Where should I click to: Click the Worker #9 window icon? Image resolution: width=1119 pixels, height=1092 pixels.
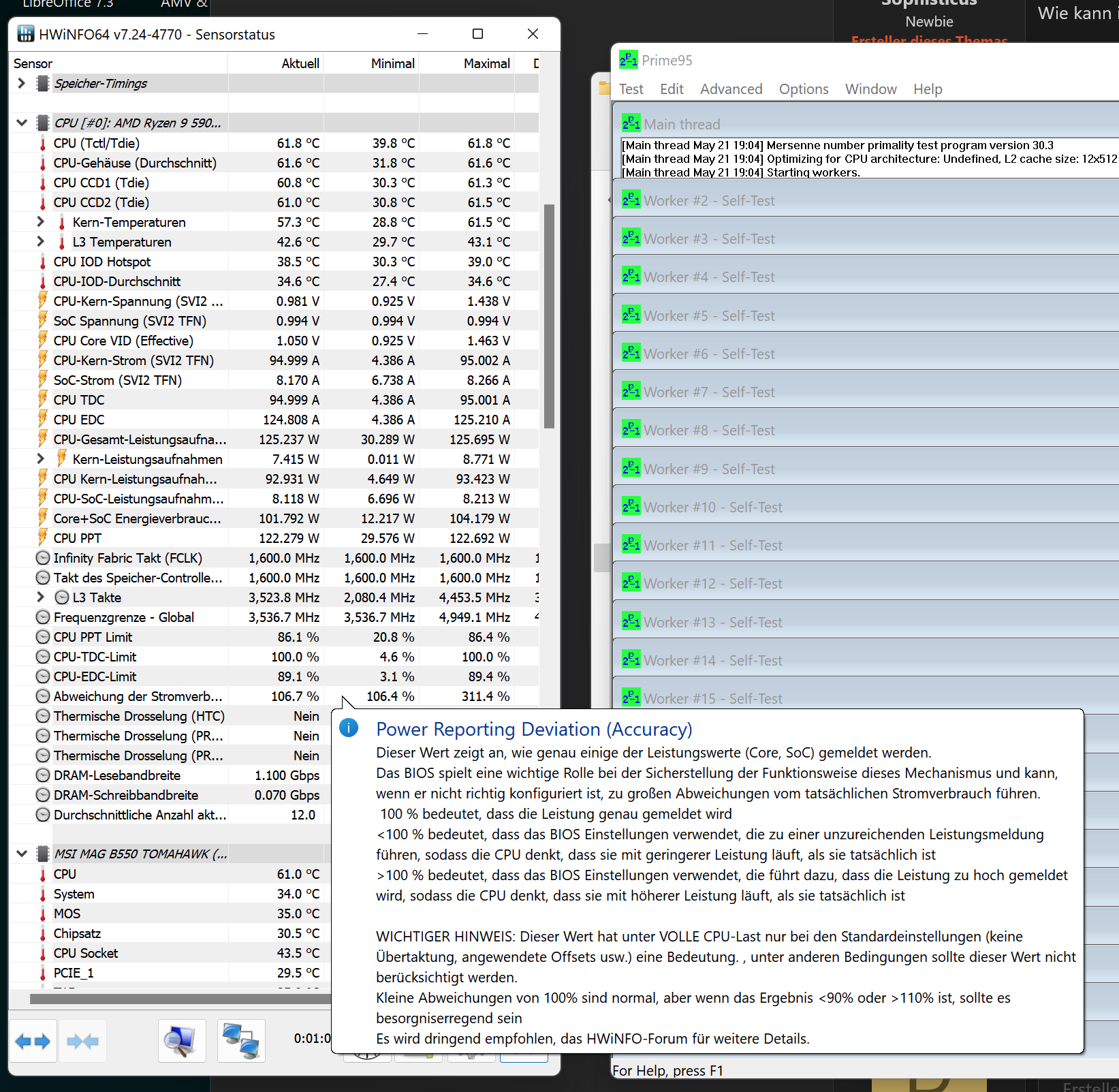631,469
